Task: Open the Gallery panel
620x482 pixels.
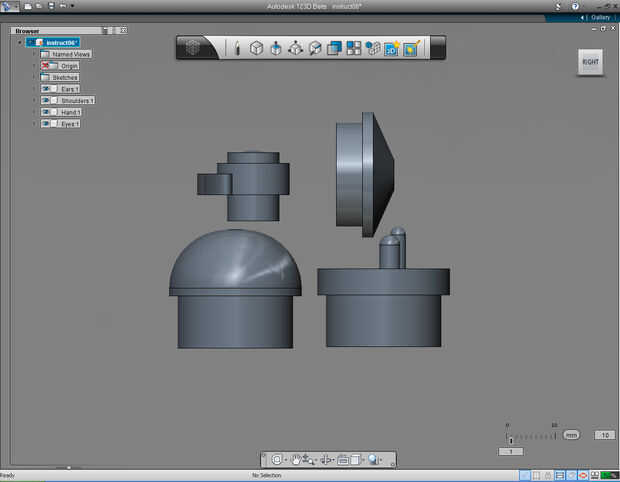Action: [599, 17]
